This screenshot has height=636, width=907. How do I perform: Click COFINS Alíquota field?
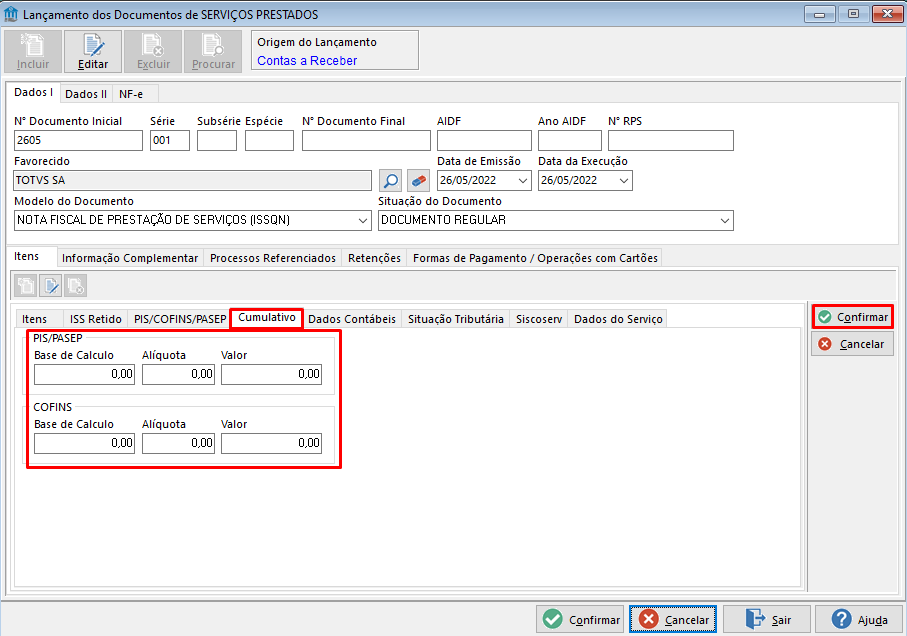point(178,443)
